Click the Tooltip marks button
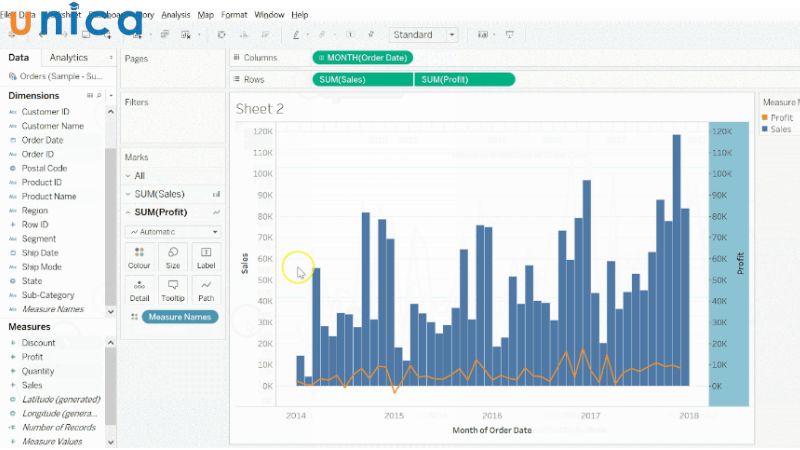800x450 pixels. [x=173, y=289]
